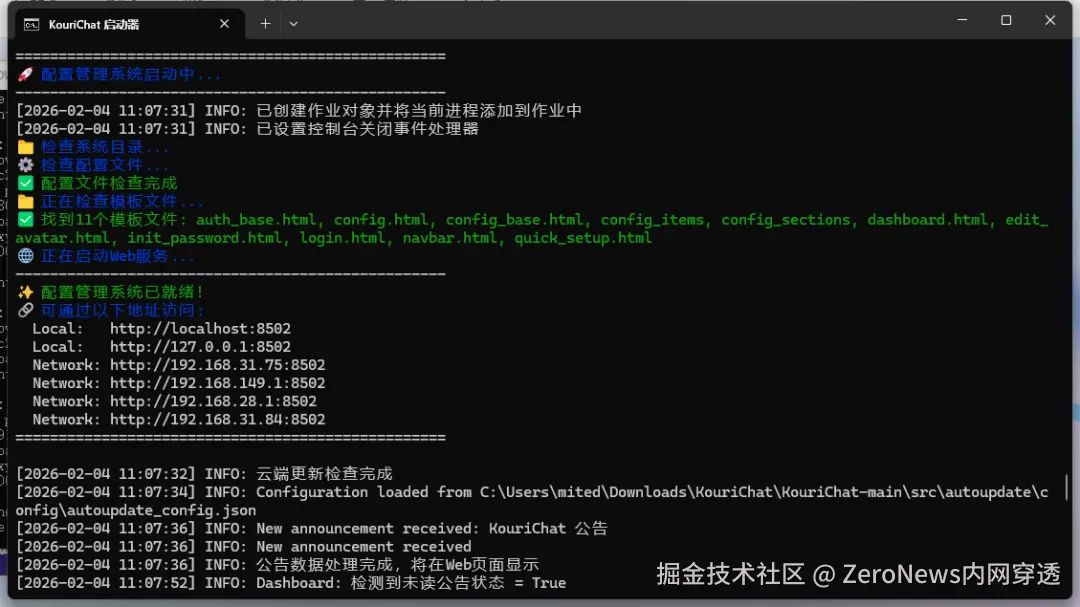Click text config_base.html
Viewport: 1080px width, 607px height.
515,220
